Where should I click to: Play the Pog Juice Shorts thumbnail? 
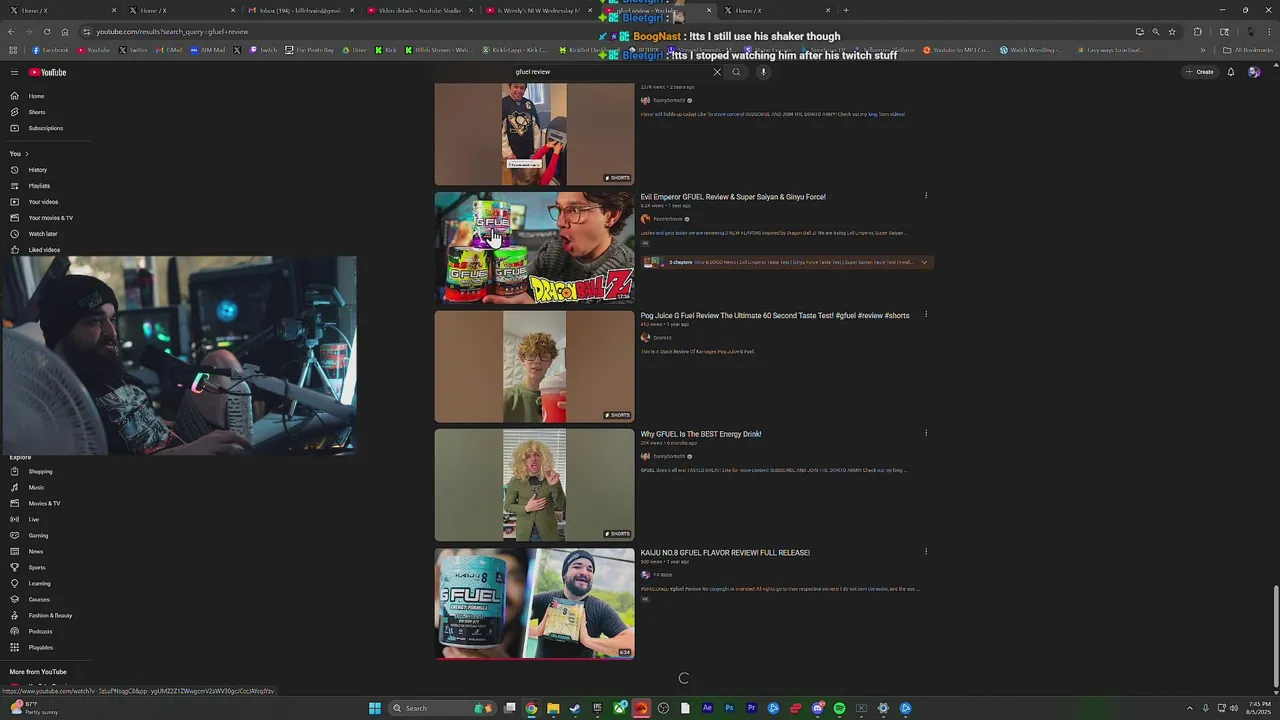pos(534,366)
